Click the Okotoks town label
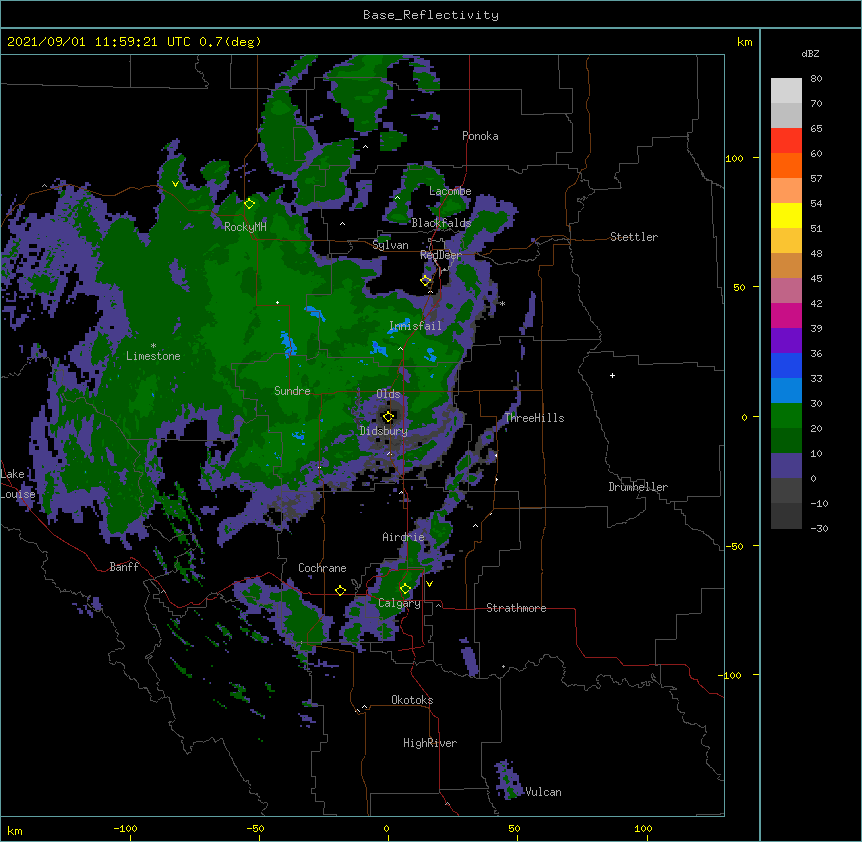 click(x=412, y=700)
